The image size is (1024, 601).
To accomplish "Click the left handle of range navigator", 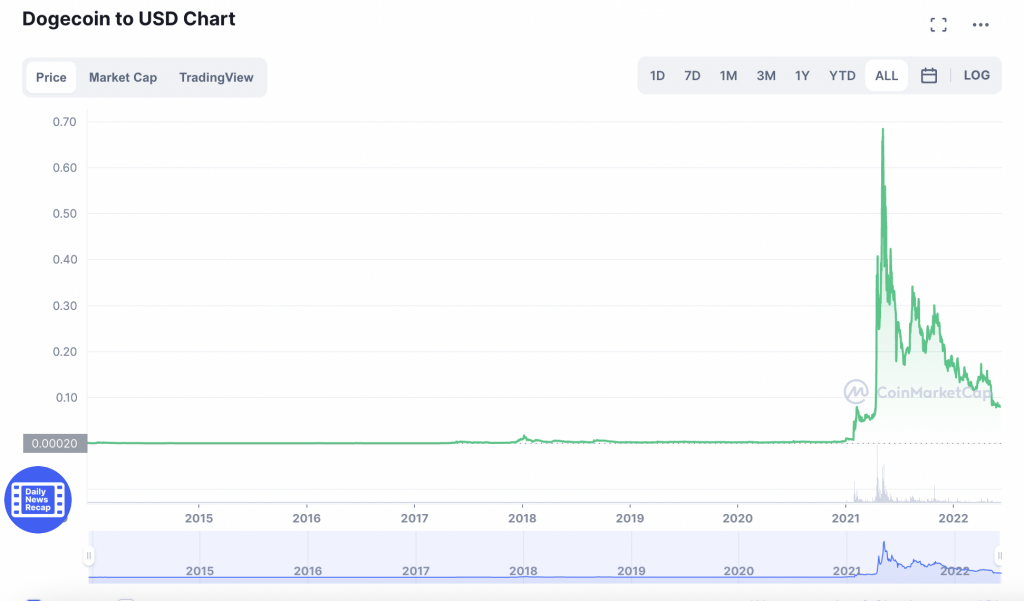I will pyautogui.click(x=89, y=556).
